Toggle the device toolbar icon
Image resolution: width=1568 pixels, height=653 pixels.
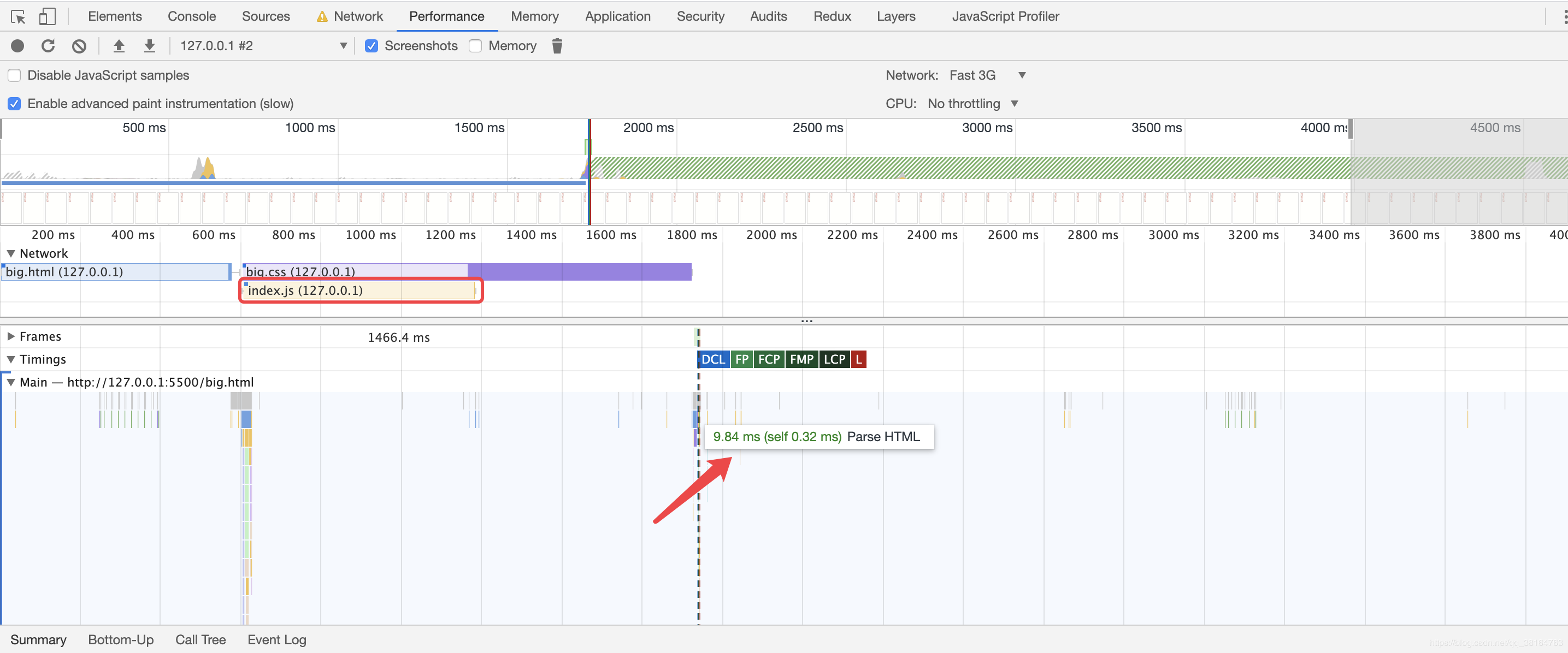(x=48, y=16)
